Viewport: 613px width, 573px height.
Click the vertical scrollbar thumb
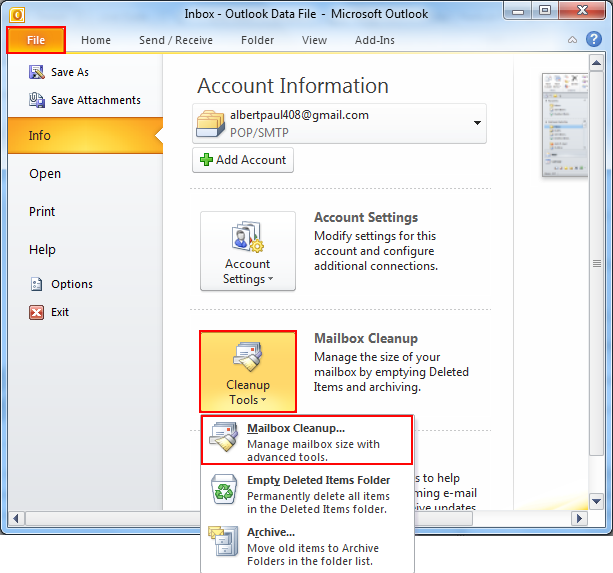coord(597,263)
